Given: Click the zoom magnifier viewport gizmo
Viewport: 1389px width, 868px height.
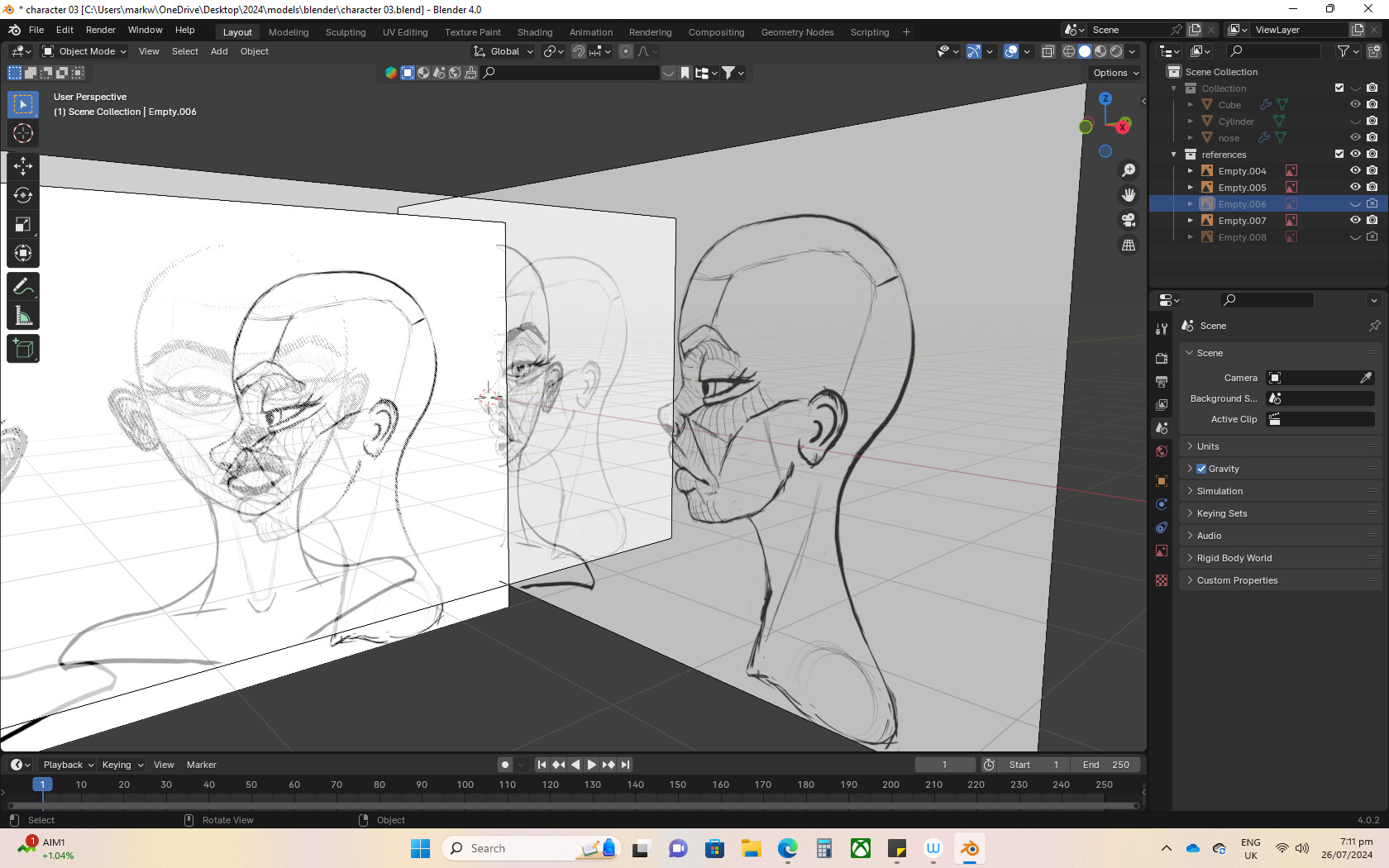Looking at the screenshot, I should tap(1129, 170).
